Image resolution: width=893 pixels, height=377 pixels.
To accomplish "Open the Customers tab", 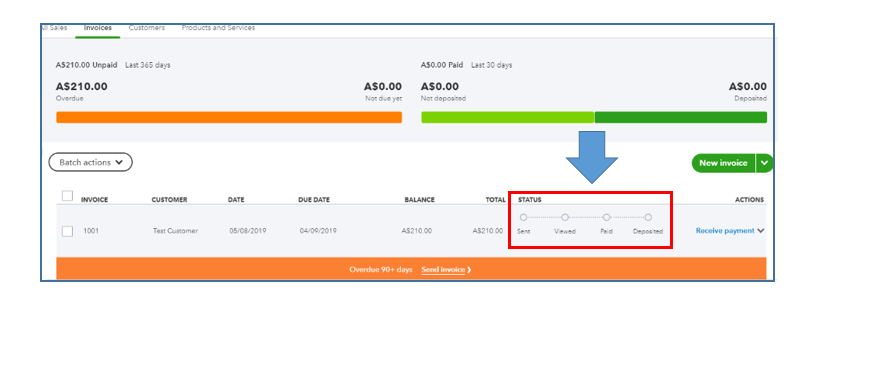I will point(146,28).
